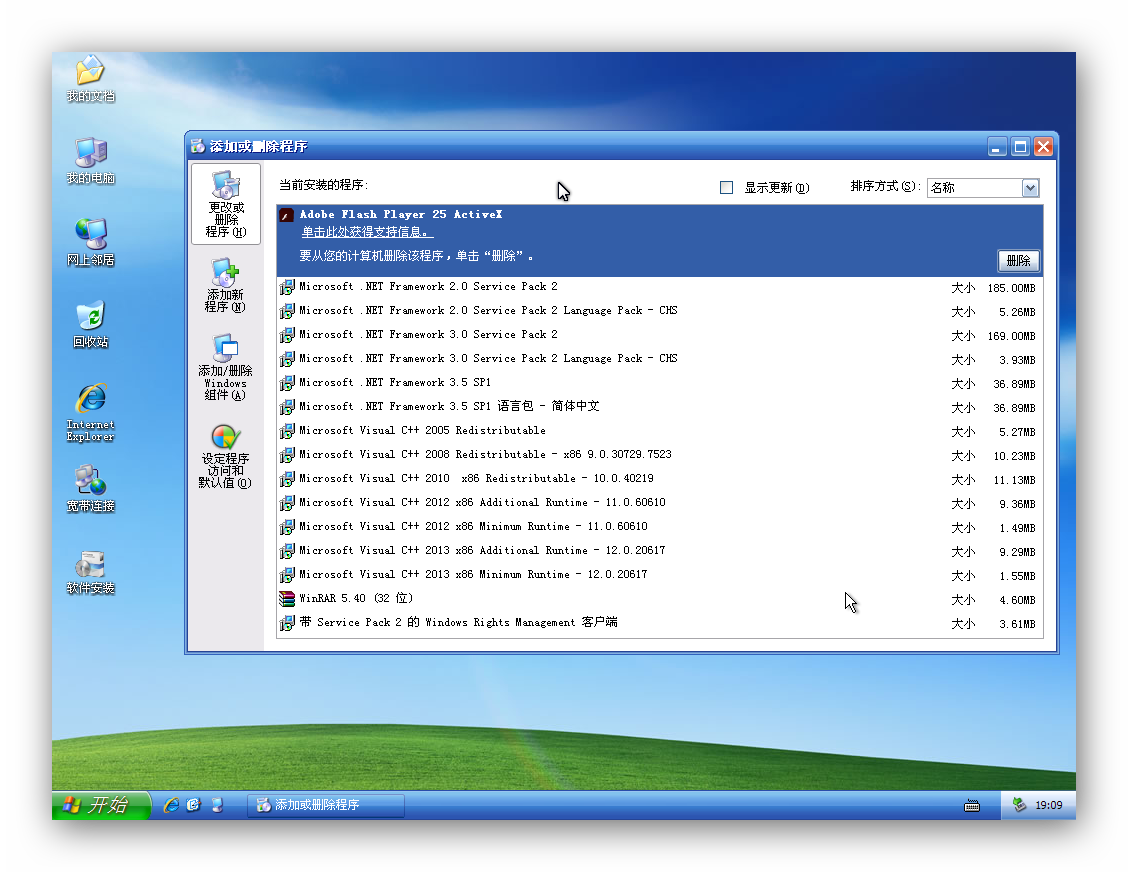Select Visual C++ 2013 x86 Additional Runtime
1128x872 pixels.
(x=660, y=551)
